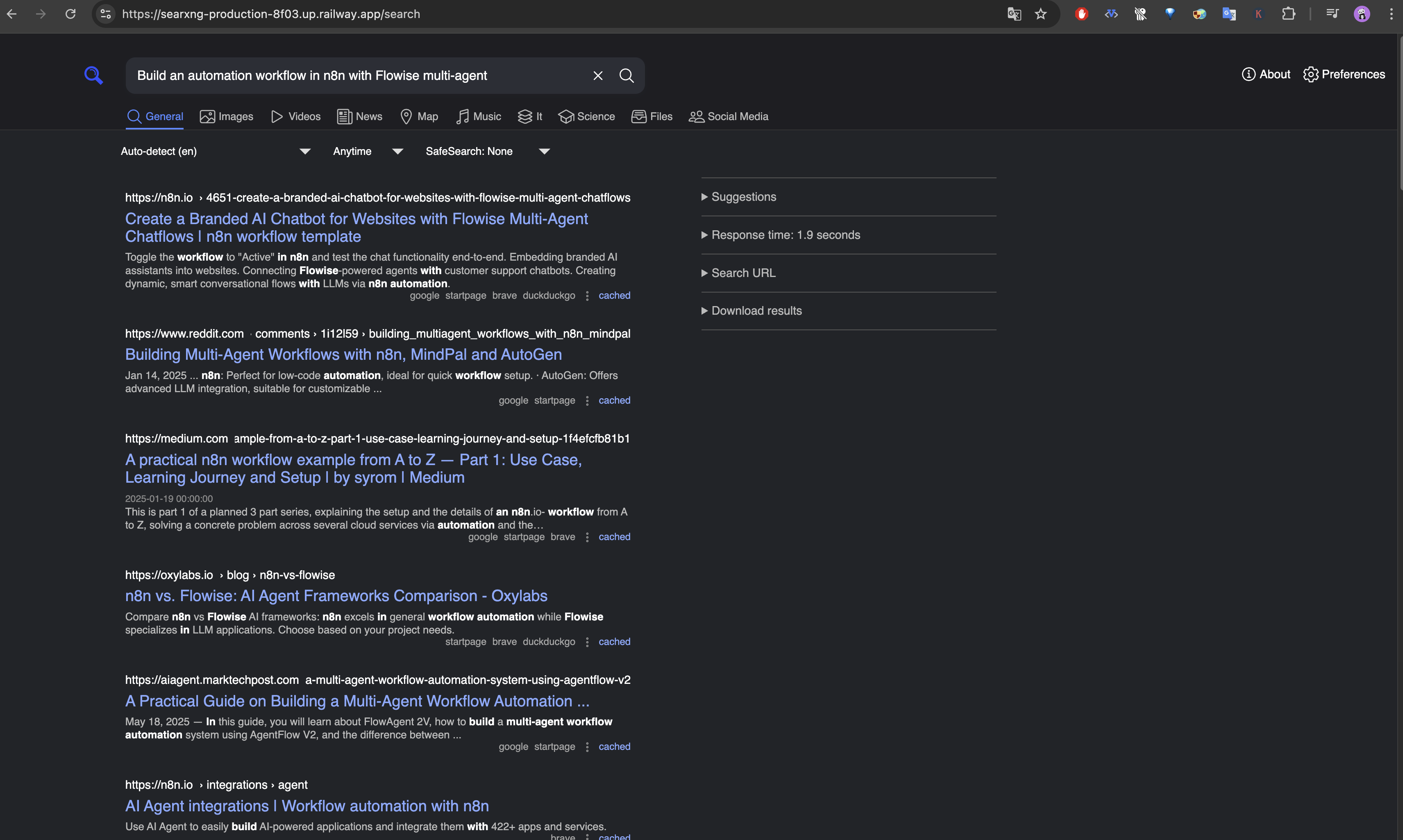
Task: Expand the Search URL section
Action: coord(738,273)
